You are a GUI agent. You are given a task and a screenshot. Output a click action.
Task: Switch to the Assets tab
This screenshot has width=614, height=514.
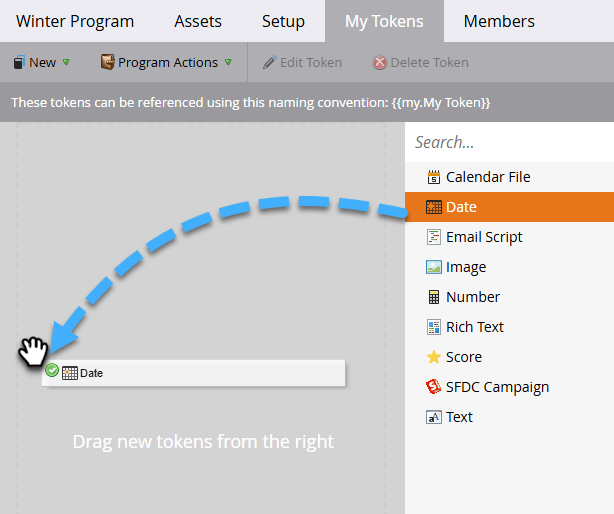pyautogui.click(x=198, y=21)
